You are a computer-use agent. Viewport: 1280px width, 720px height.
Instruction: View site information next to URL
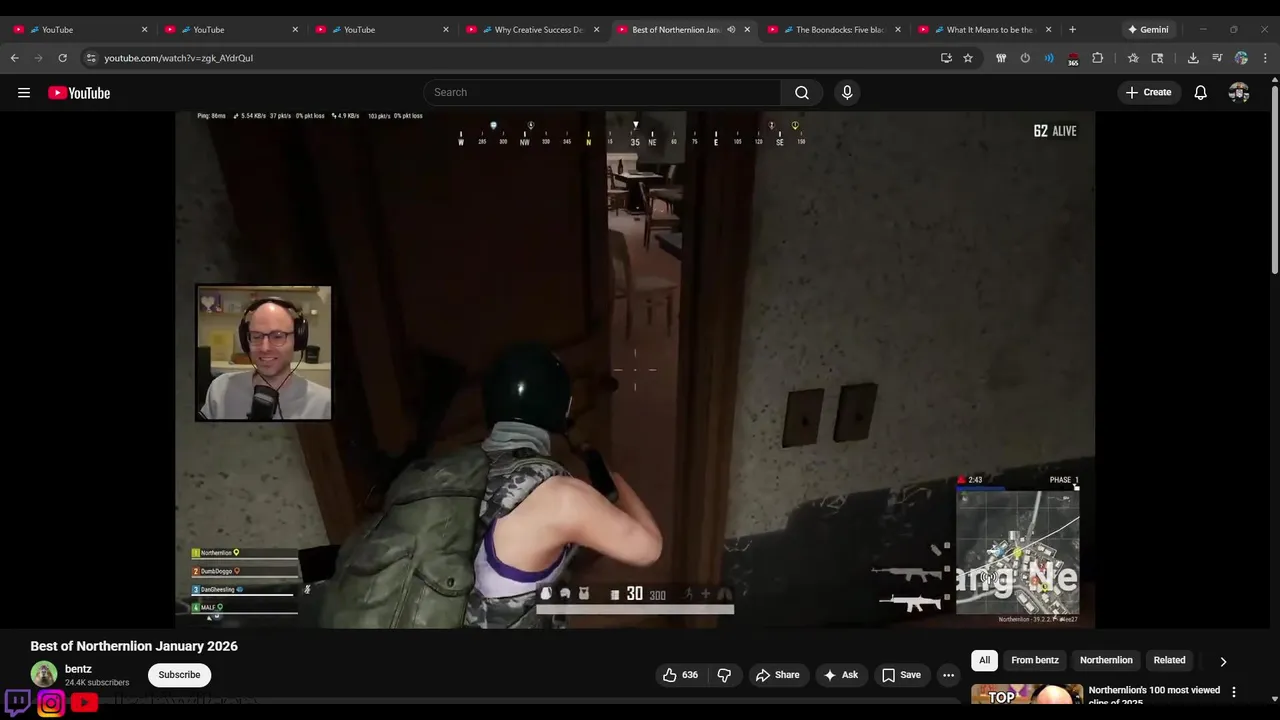(91, 58)
